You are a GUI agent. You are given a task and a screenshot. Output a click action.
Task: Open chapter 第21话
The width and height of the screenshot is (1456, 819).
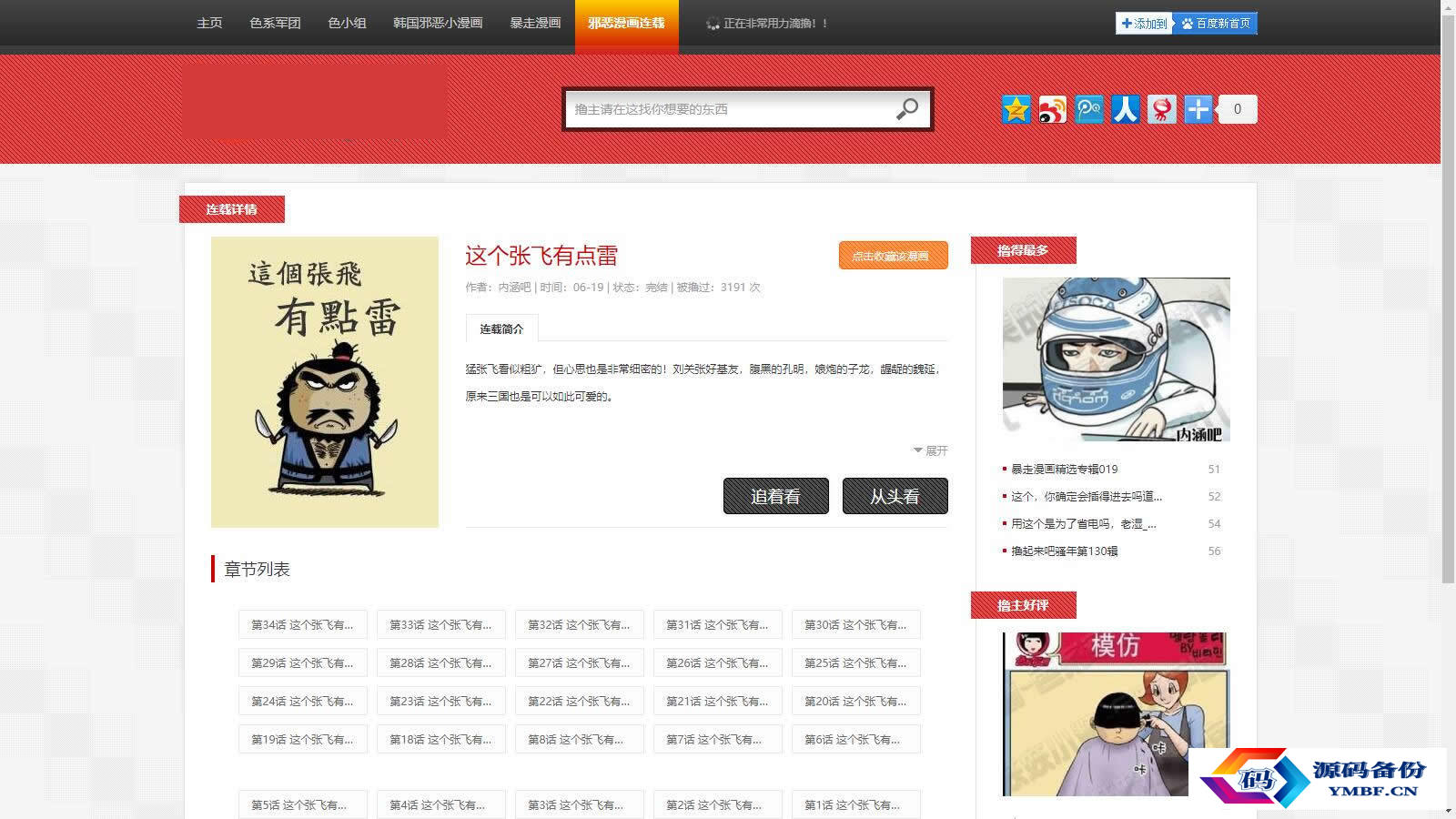click(x=718, y=701)
